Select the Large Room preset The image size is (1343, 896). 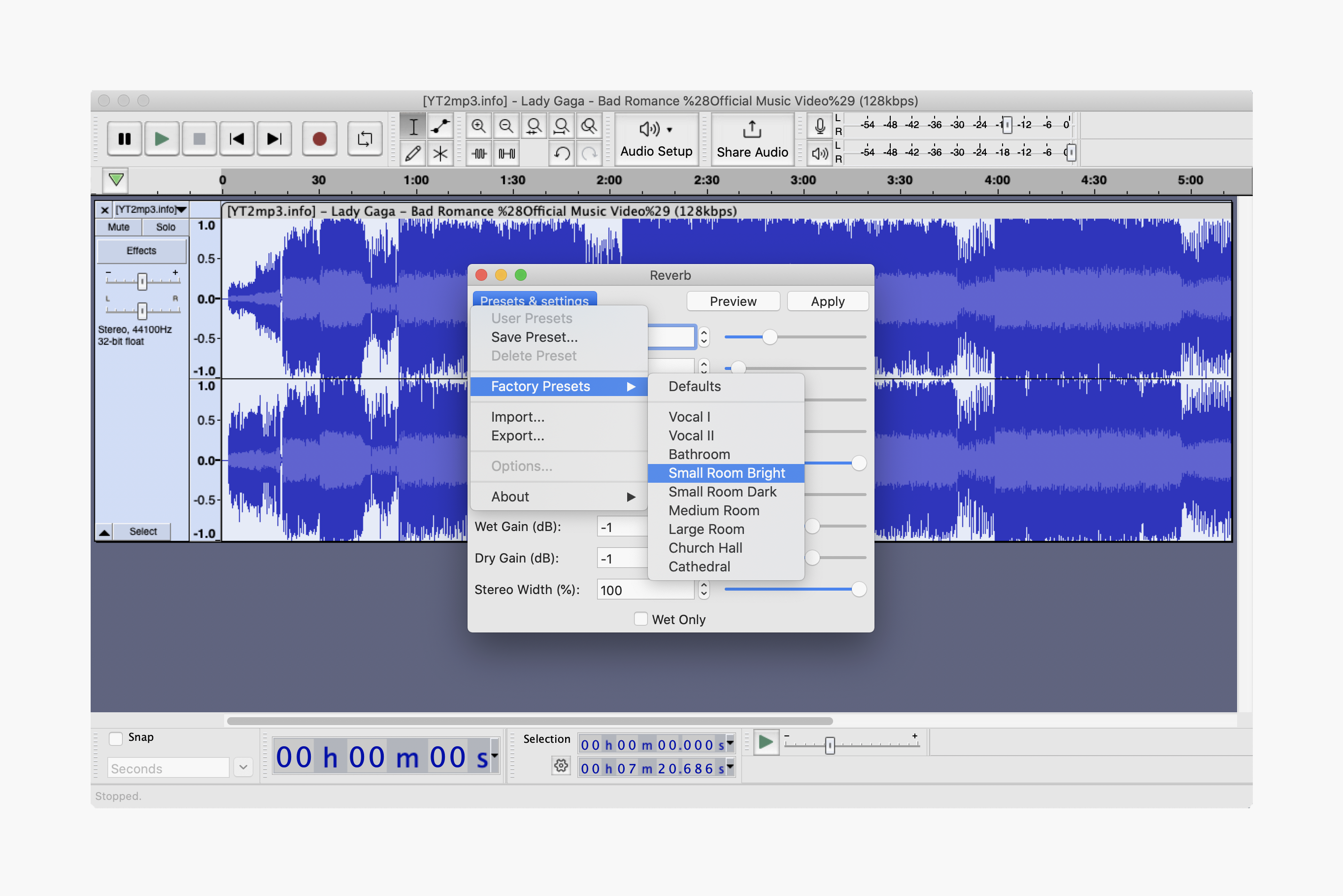[726, 529]
